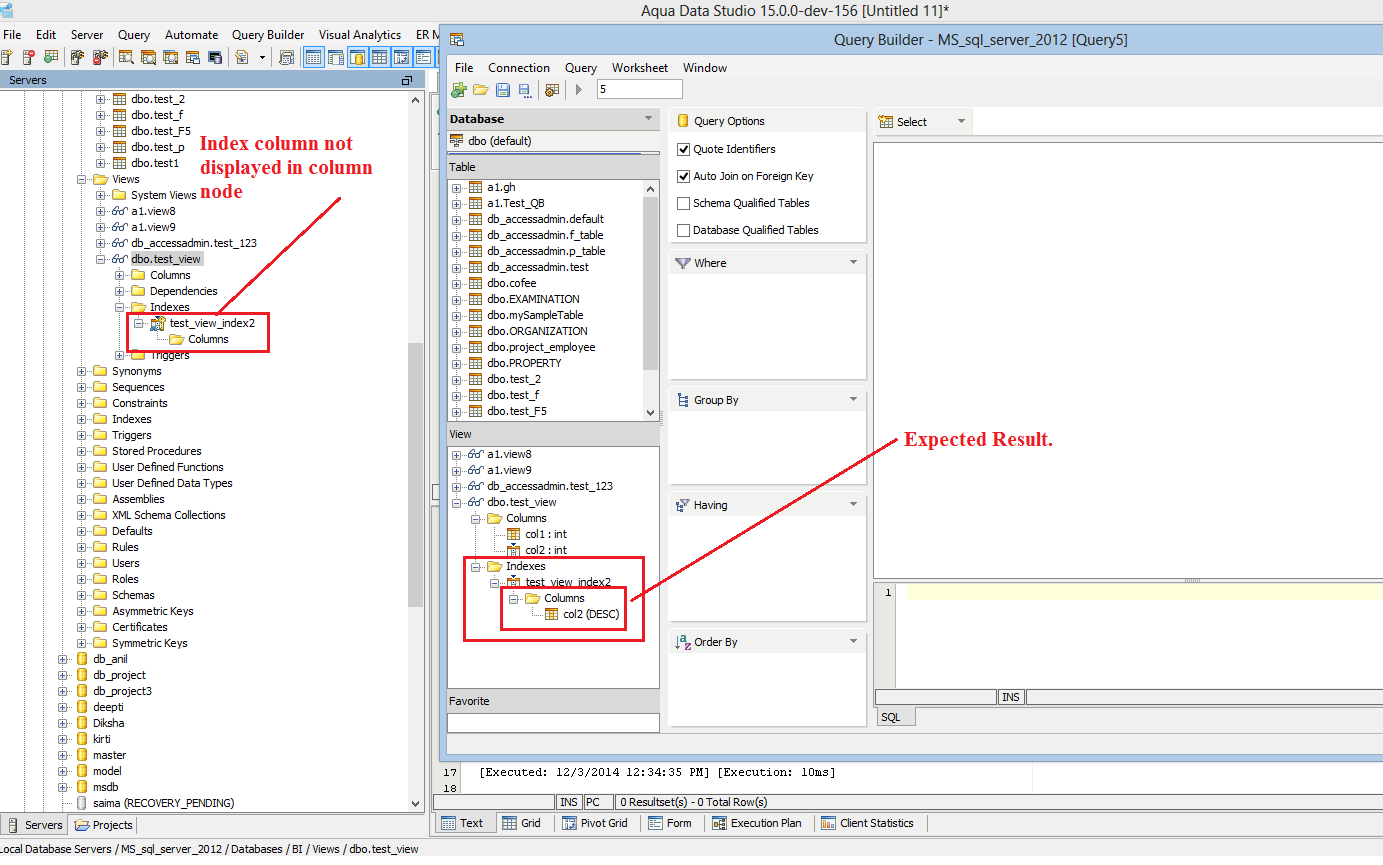Click the New Query icon with green plus
The height and width of the screenshot is (865, 1383).
click(459, 90)
